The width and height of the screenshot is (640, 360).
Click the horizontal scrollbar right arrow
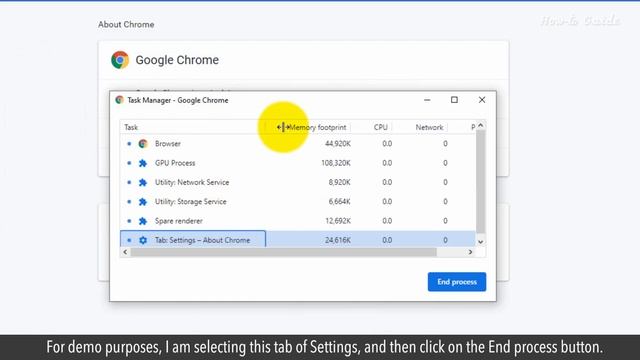pyautogui.click(x=470, y=252)
